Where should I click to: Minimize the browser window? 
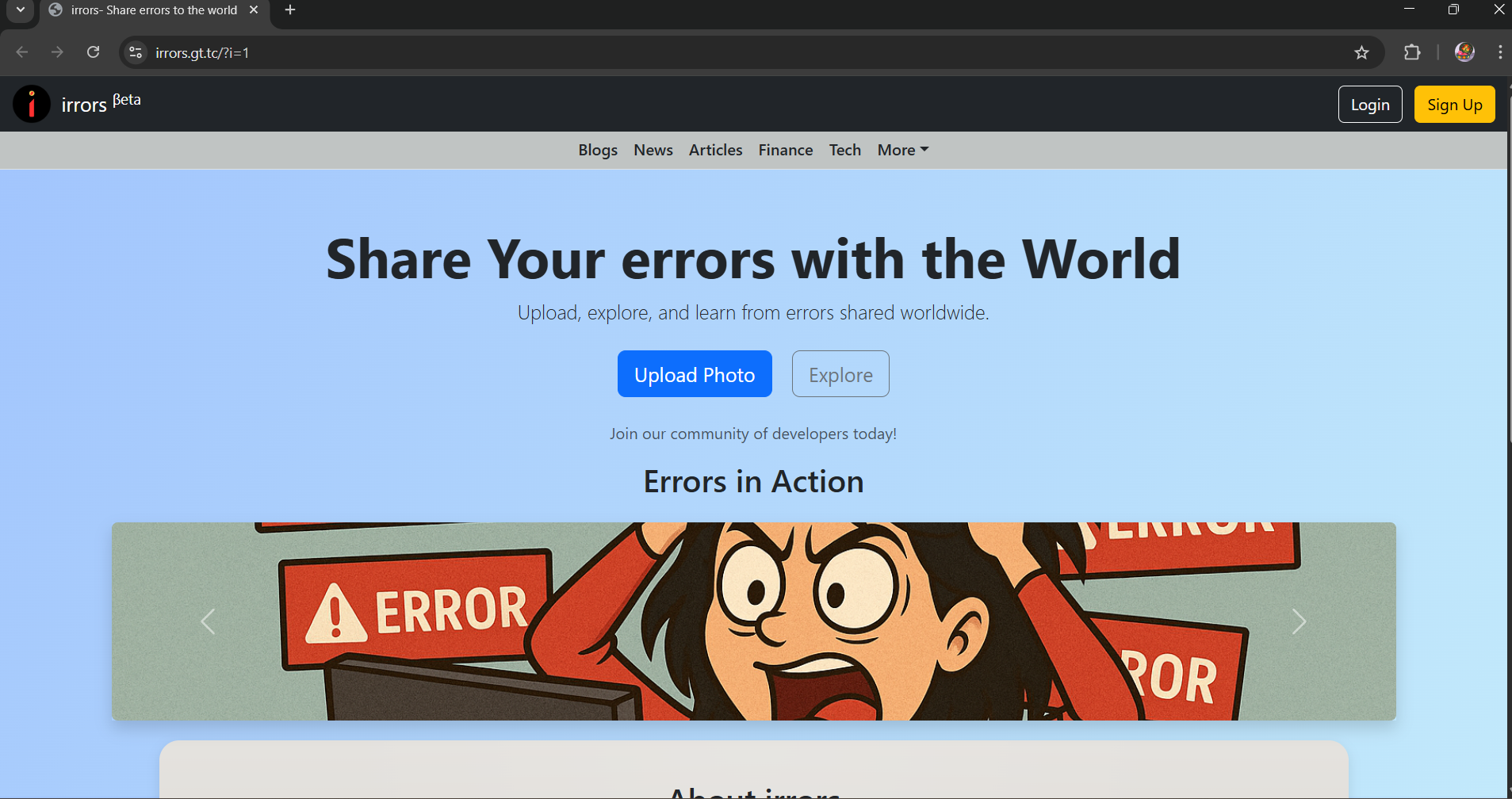pyautogui.click(x=1409, y=10)
